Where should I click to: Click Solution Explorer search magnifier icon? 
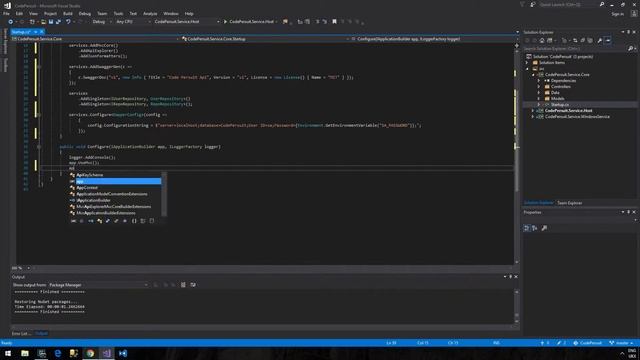[630, 49]
